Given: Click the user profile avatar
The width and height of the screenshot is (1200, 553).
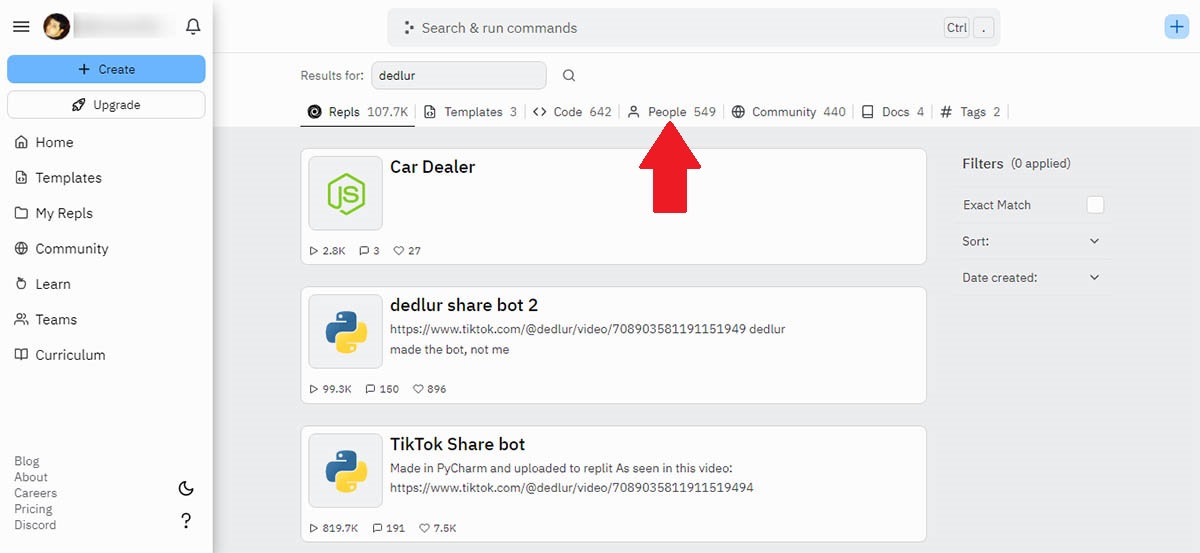Looking at the screenshot, I should [x=56, y=27].
